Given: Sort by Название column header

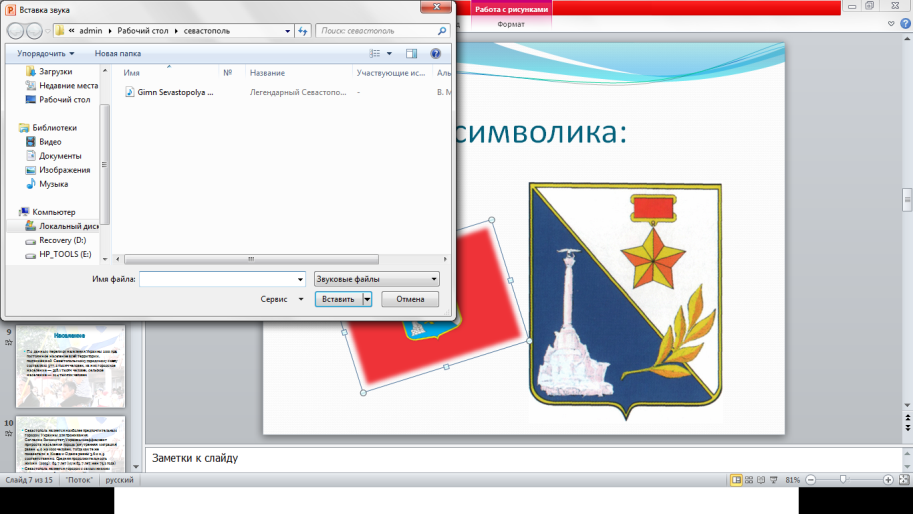Looking at the screenshot, I should [299, 73].
